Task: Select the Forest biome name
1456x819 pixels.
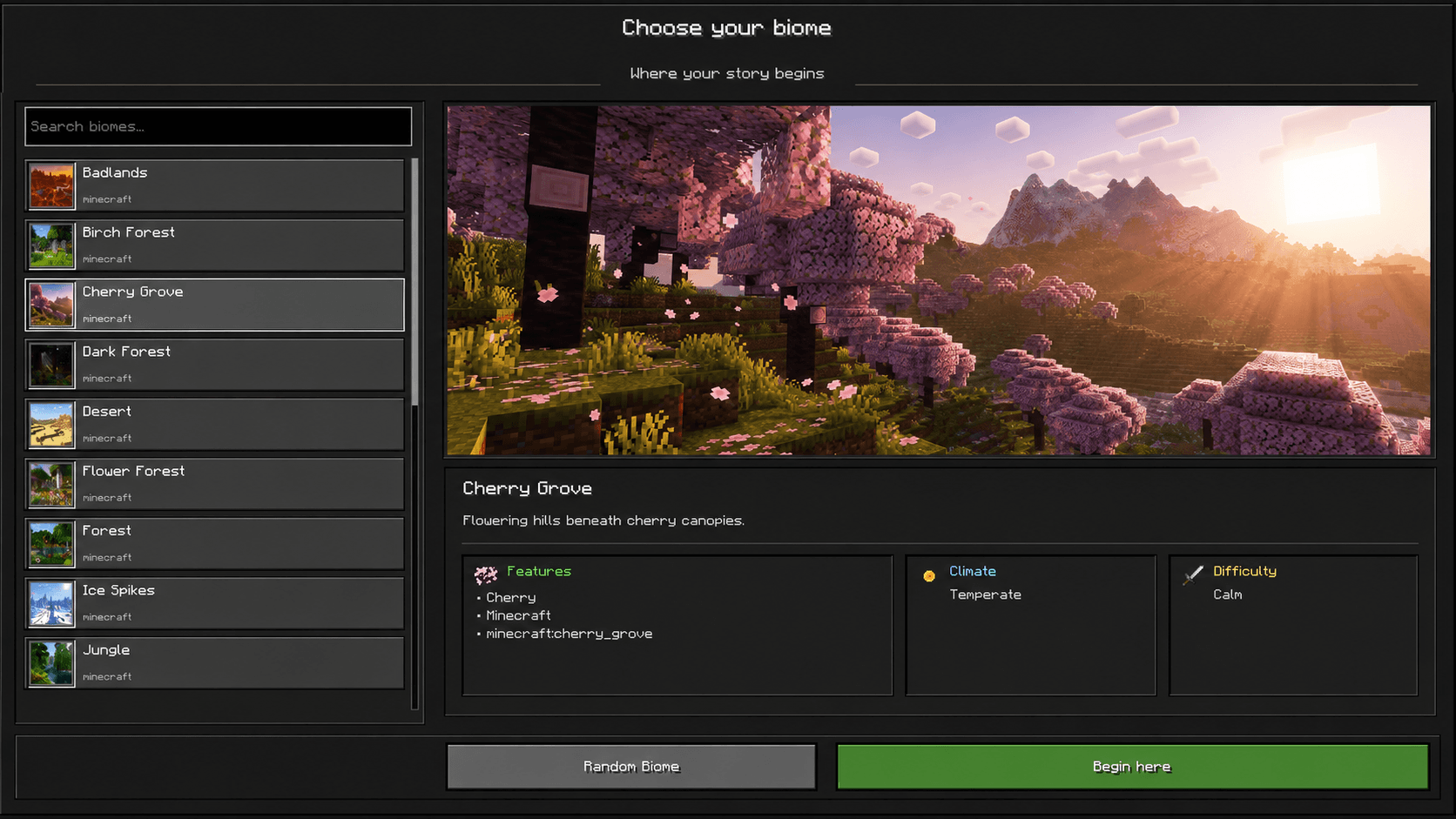Action: 106,530
